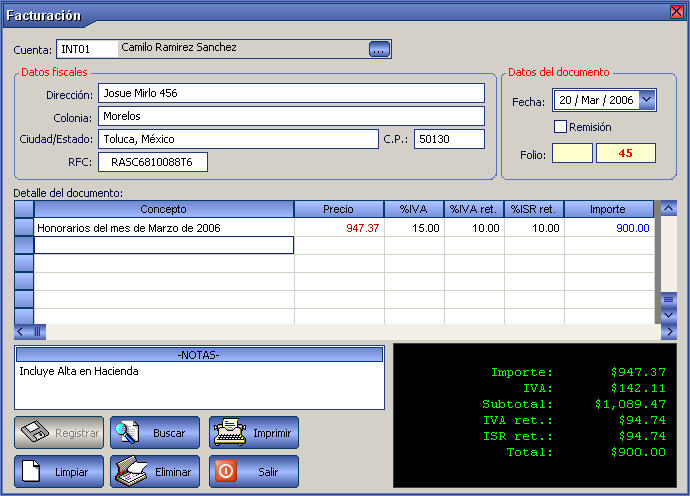Click the %IVA column header
690x496 pixels.
click(x=414, y=209)
